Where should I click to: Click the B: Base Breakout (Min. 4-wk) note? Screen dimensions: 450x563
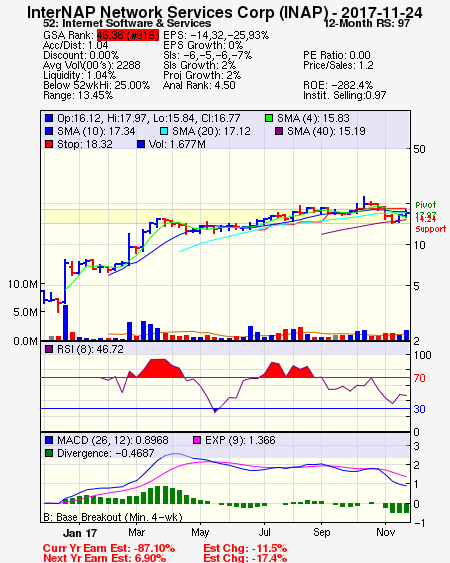(113, 517)
